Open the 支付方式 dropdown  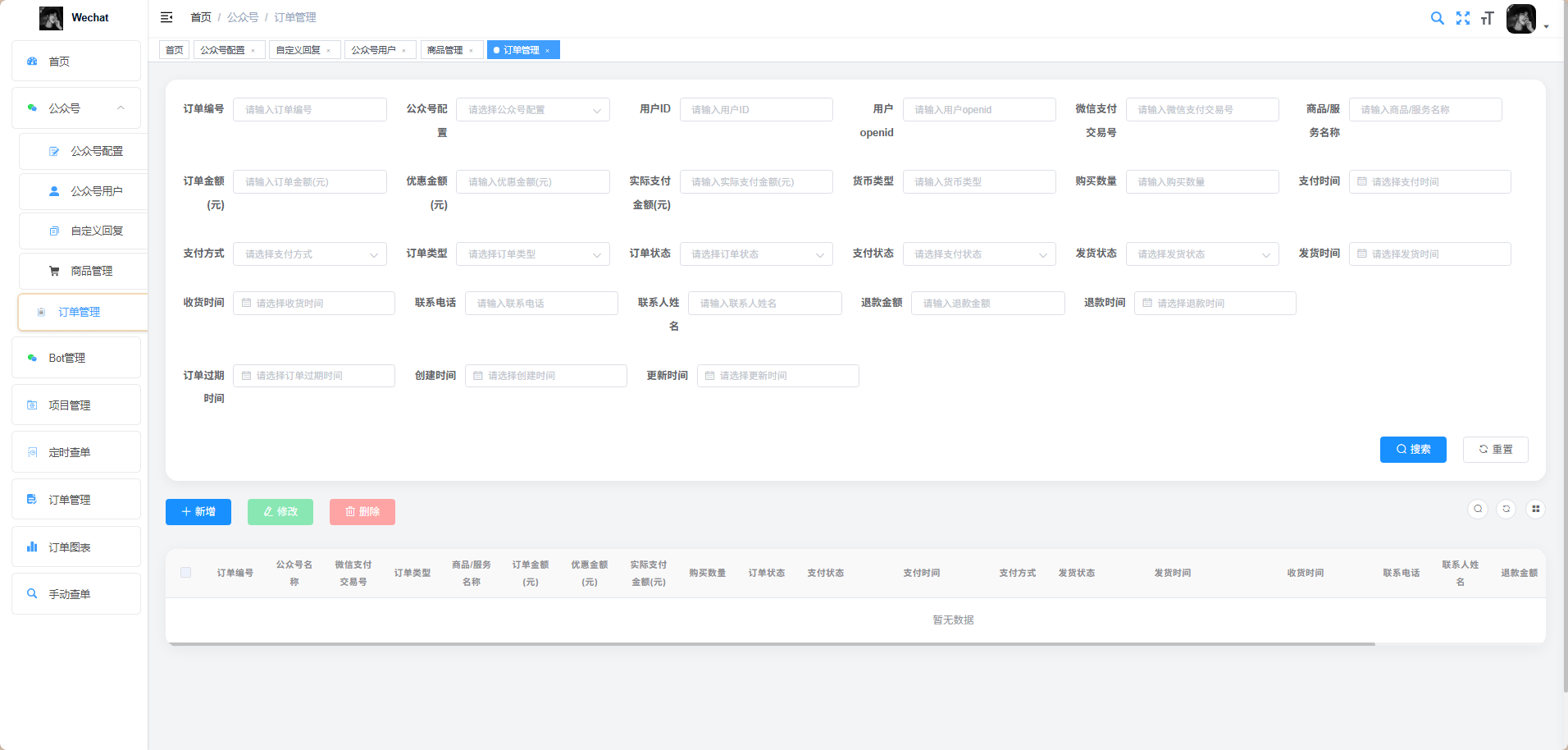click(x=309, y=254)
